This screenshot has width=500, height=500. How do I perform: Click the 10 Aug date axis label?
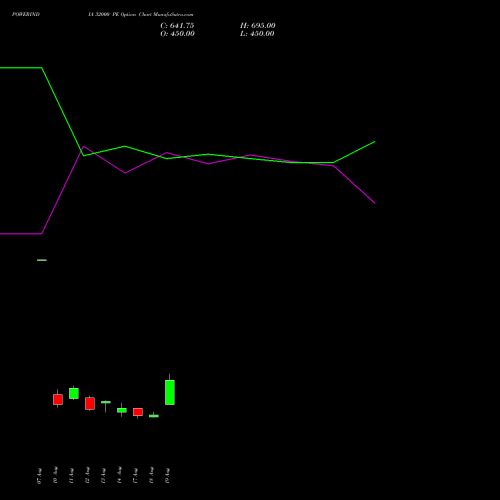55,475
